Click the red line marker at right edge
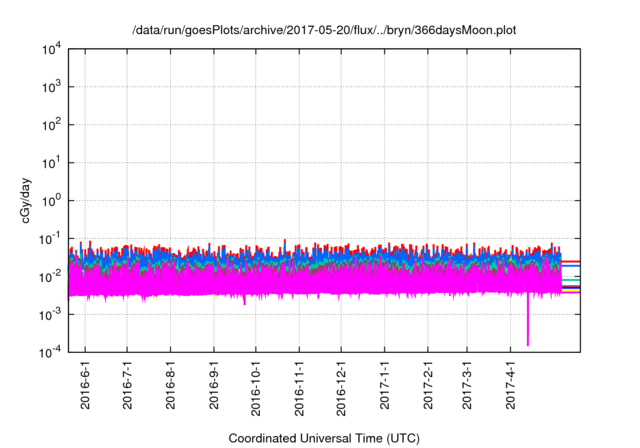The width and height of the screenshot is (640, 448). click(x=570, y=262)
